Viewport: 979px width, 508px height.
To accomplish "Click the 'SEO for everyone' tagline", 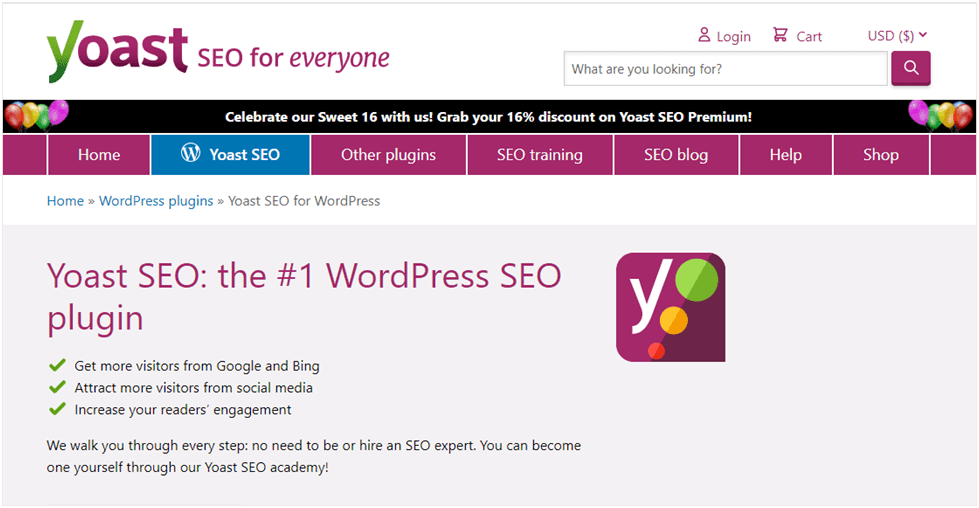I will 293,58.
